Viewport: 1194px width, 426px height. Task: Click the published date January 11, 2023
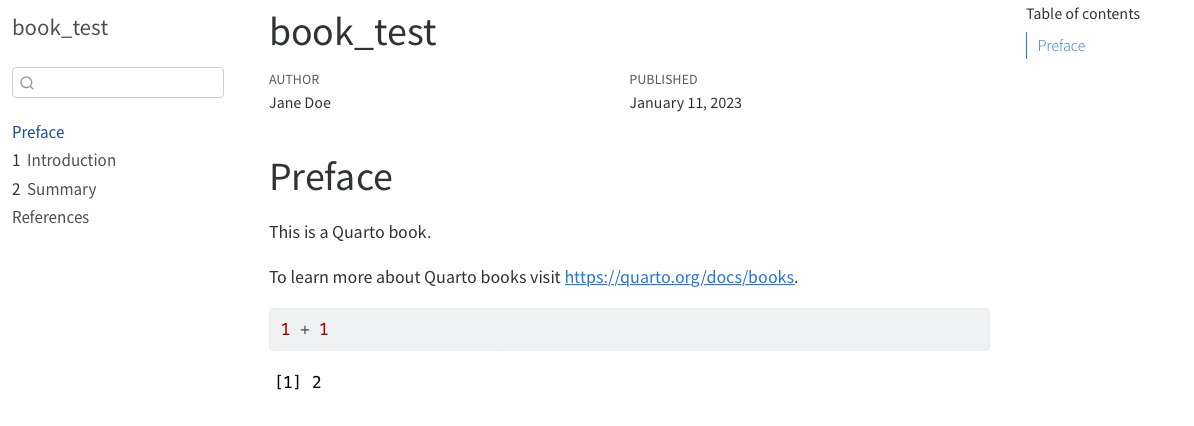685,103
